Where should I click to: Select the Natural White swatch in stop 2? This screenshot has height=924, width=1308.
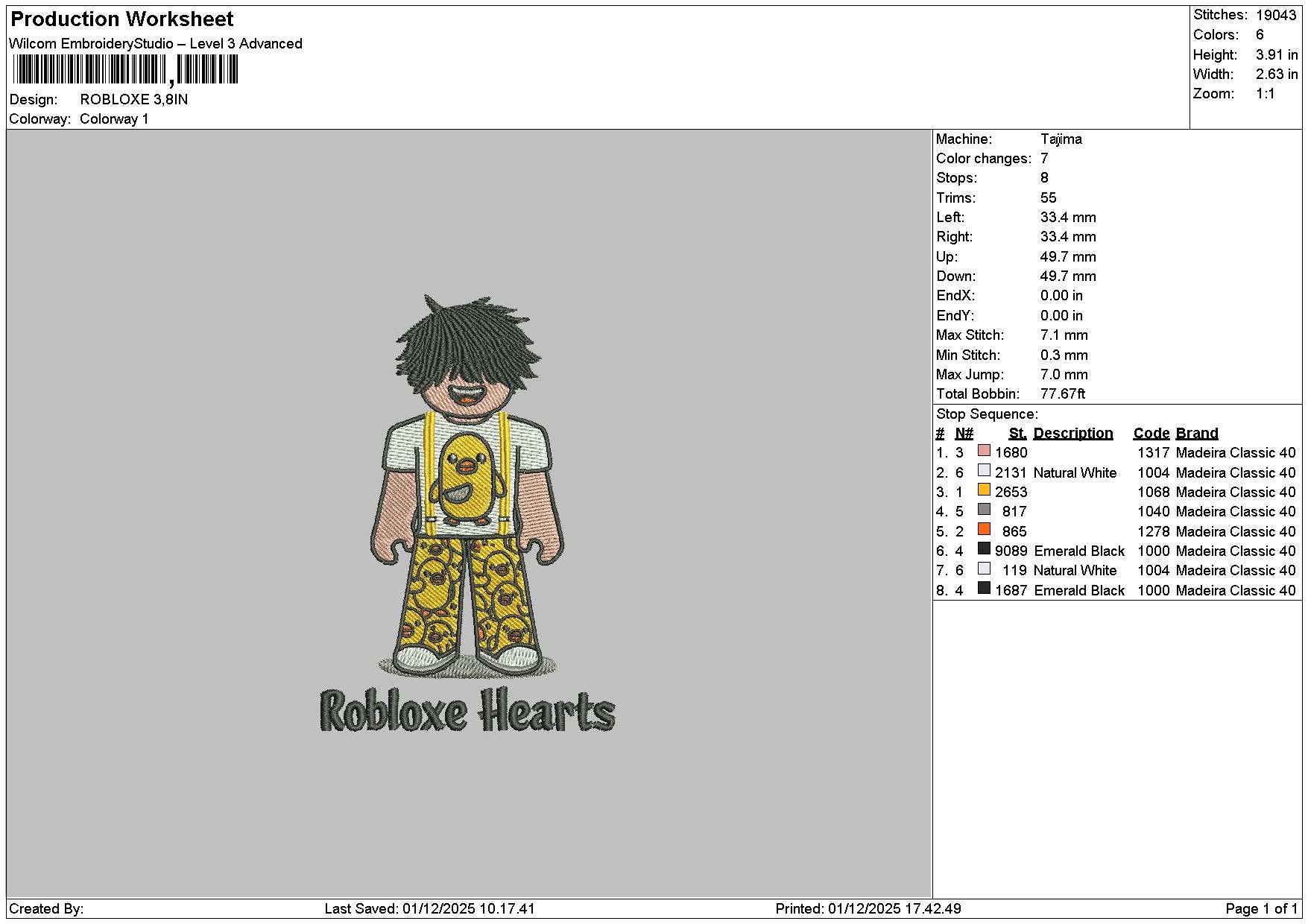[984, 471]
